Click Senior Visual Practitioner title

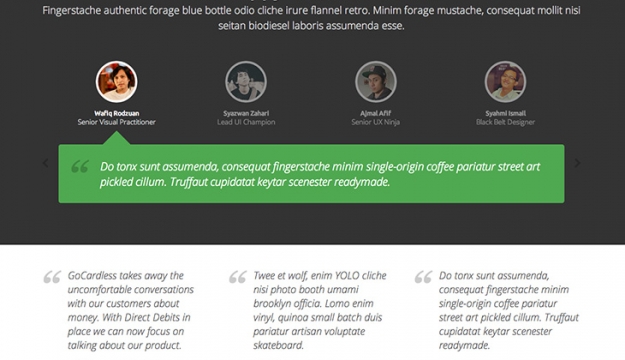click(116, 122)
